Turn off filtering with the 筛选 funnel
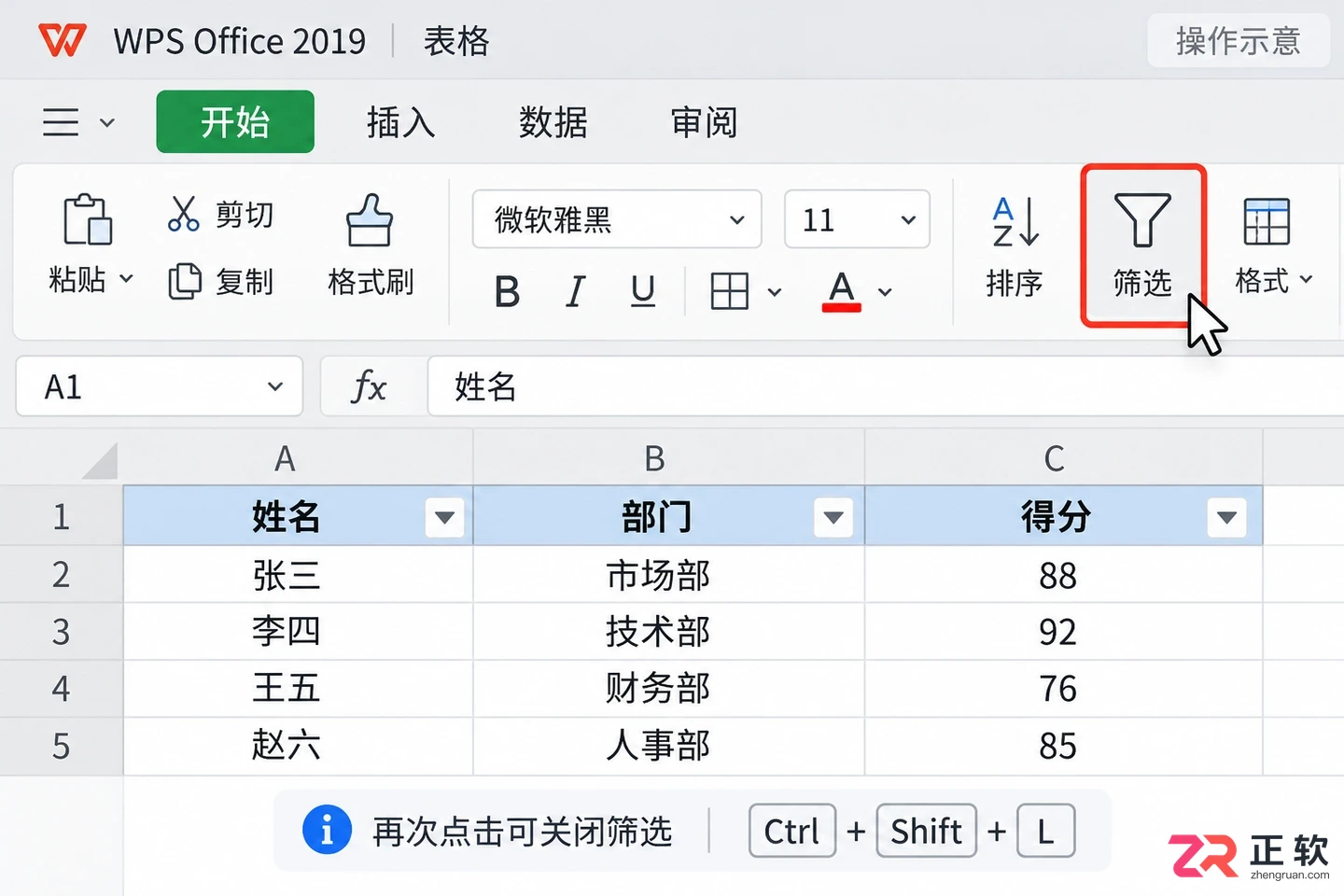Screen dimensions: 1344x896 click(x=1142, y=220)
